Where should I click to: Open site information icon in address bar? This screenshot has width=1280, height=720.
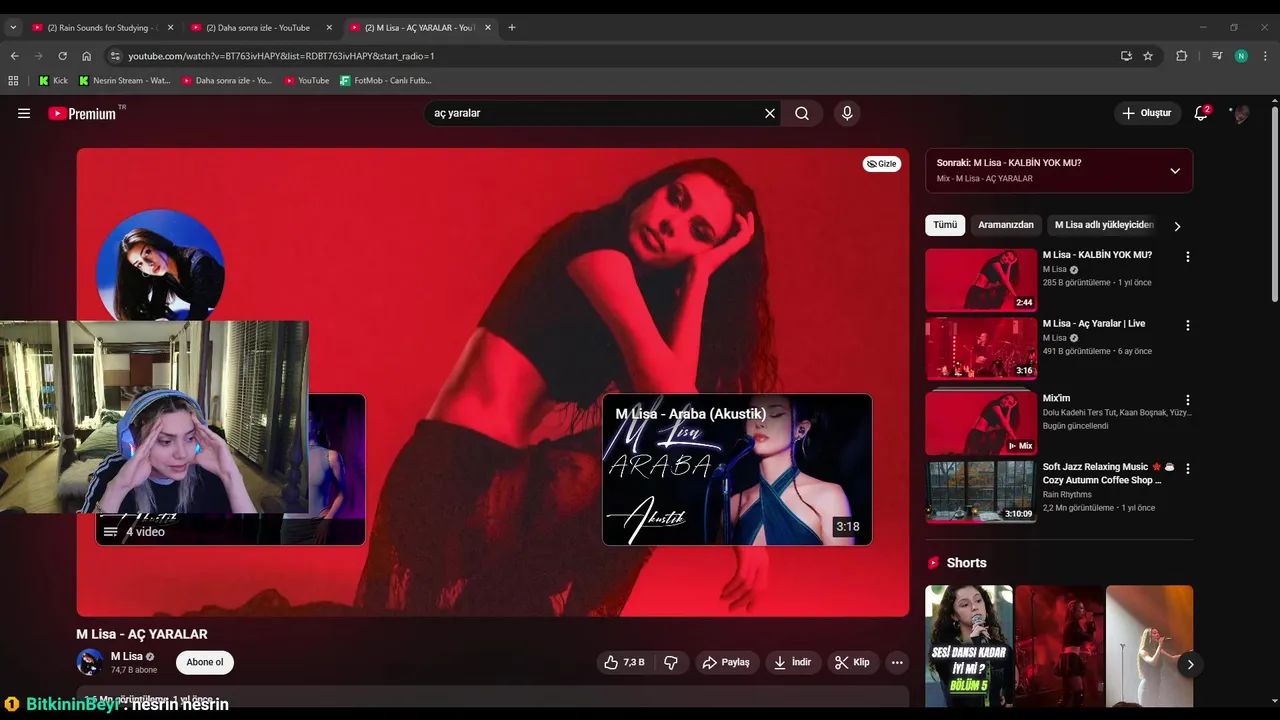coord(115,56)
